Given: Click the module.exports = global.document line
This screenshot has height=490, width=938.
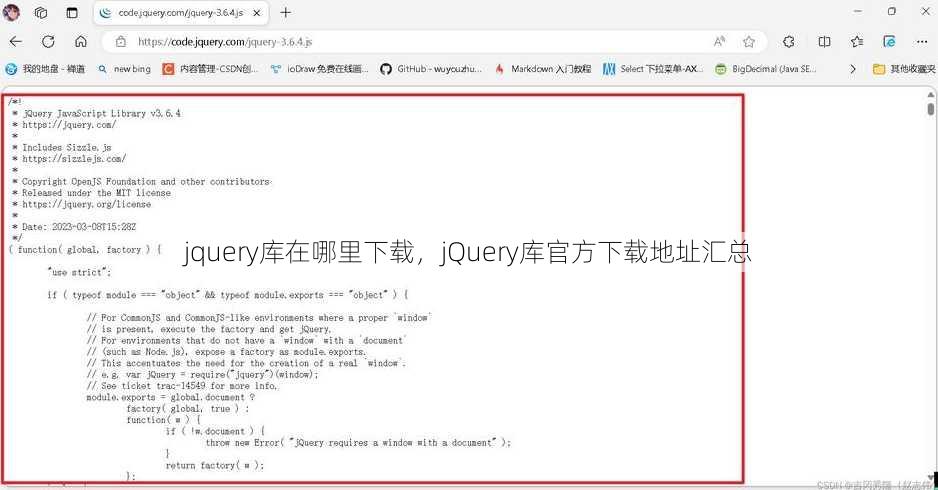Looking at the screenshot, I should point(170,397).
